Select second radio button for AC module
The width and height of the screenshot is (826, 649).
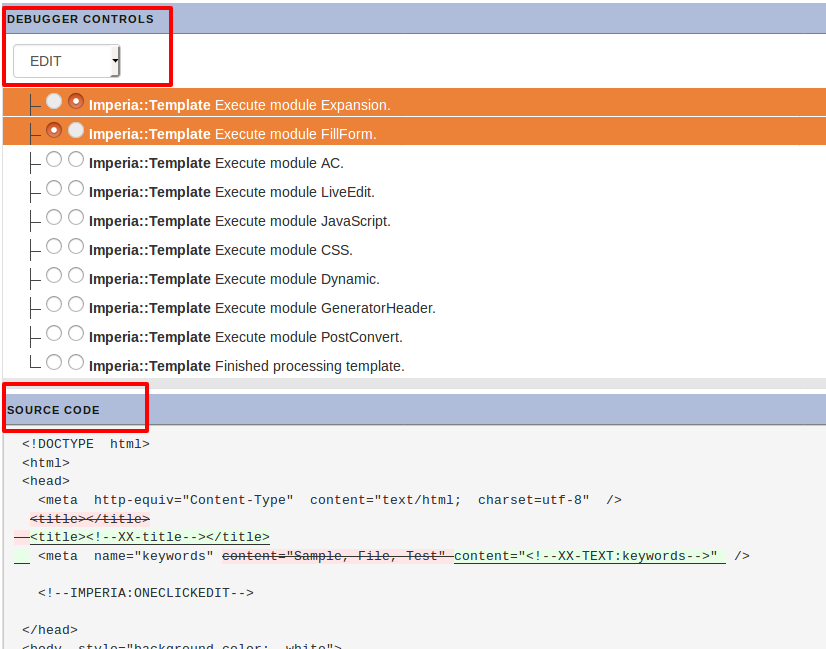76,159
